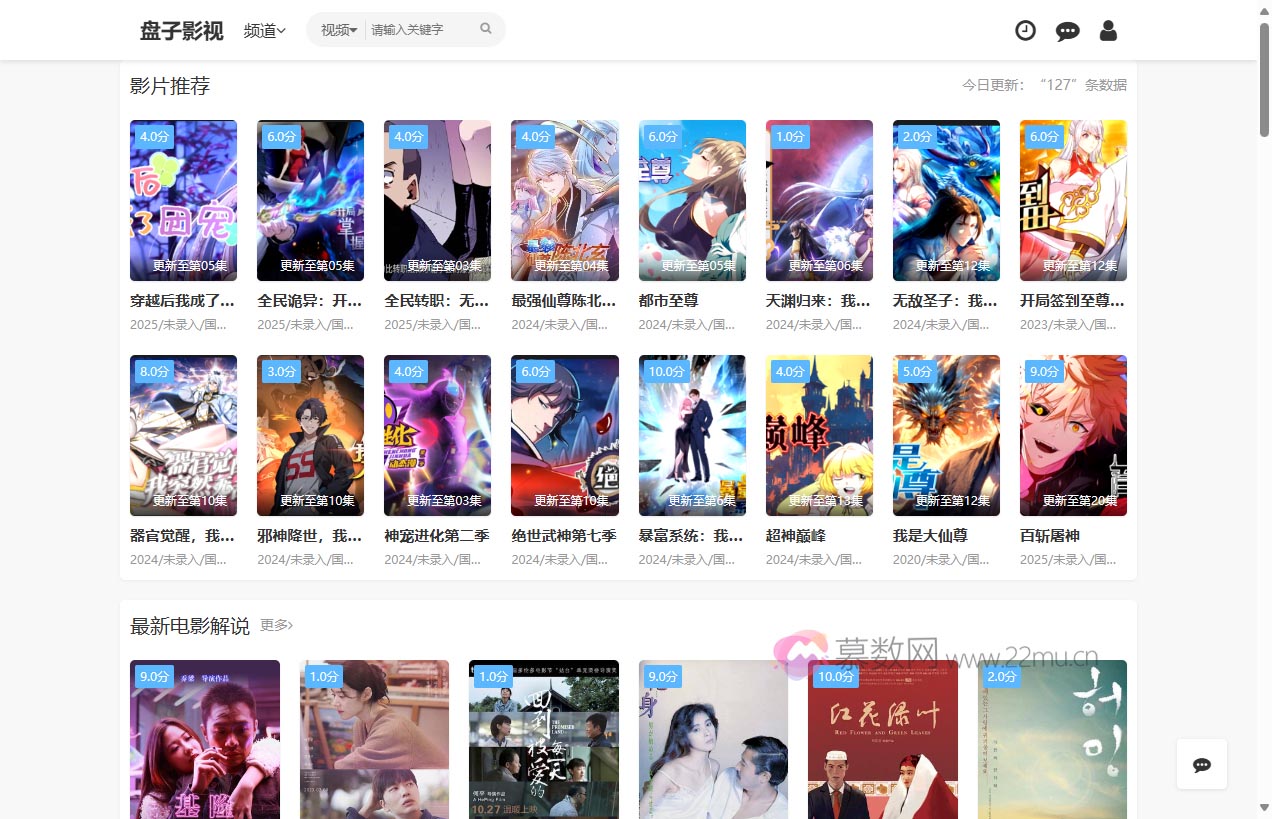Open the user account profile icon
1272x819 pixels.
coord(1108,30)
